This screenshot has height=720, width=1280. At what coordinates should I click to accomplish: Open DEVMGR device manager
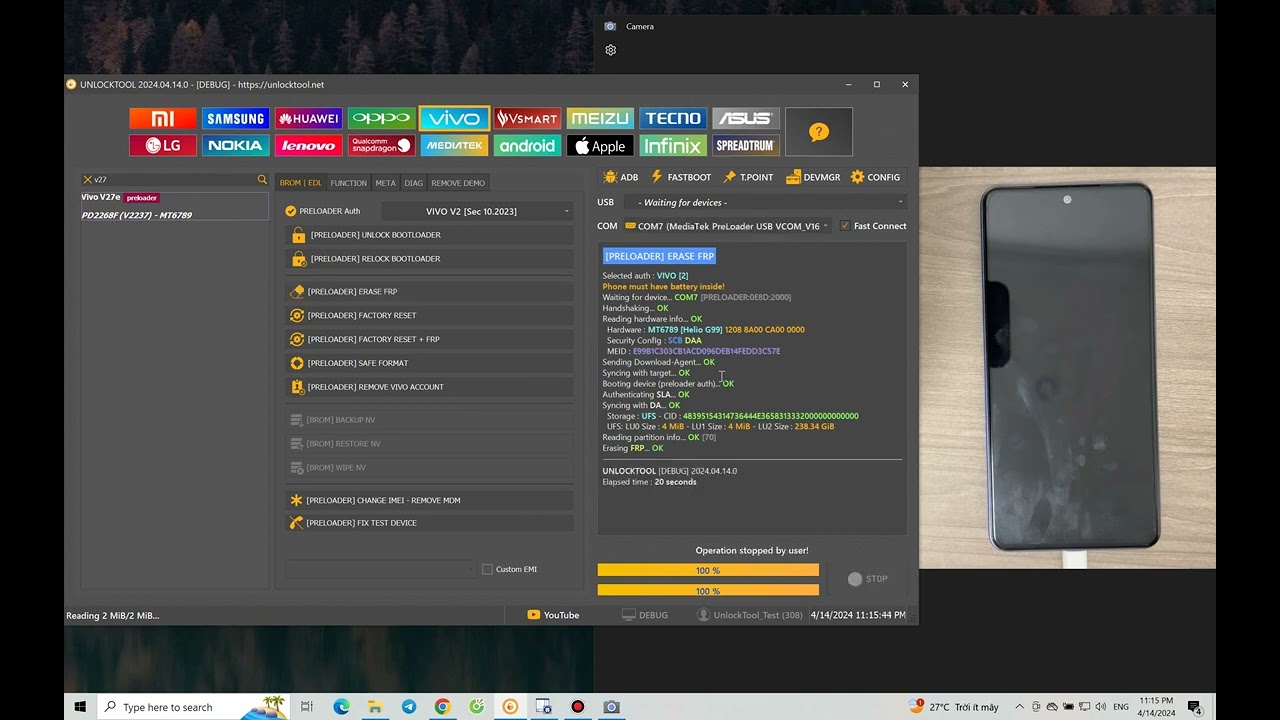pyautogui.click(x=813, y=177)
